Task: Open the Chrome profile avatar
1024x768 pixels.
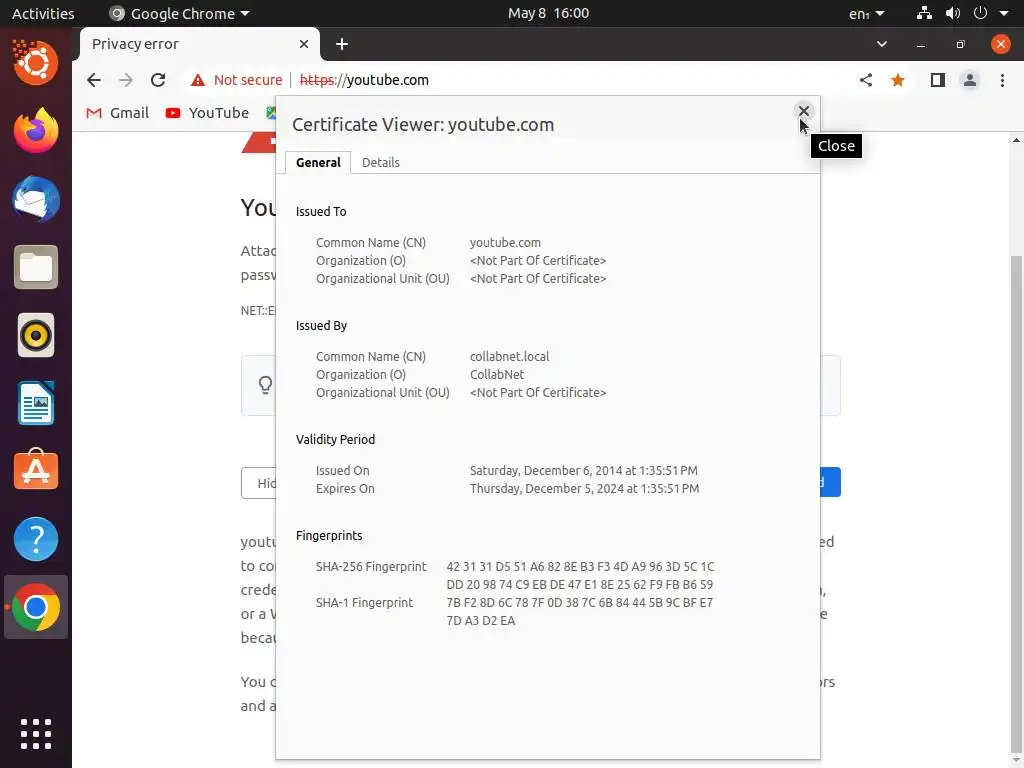Action: pos(970,80)
